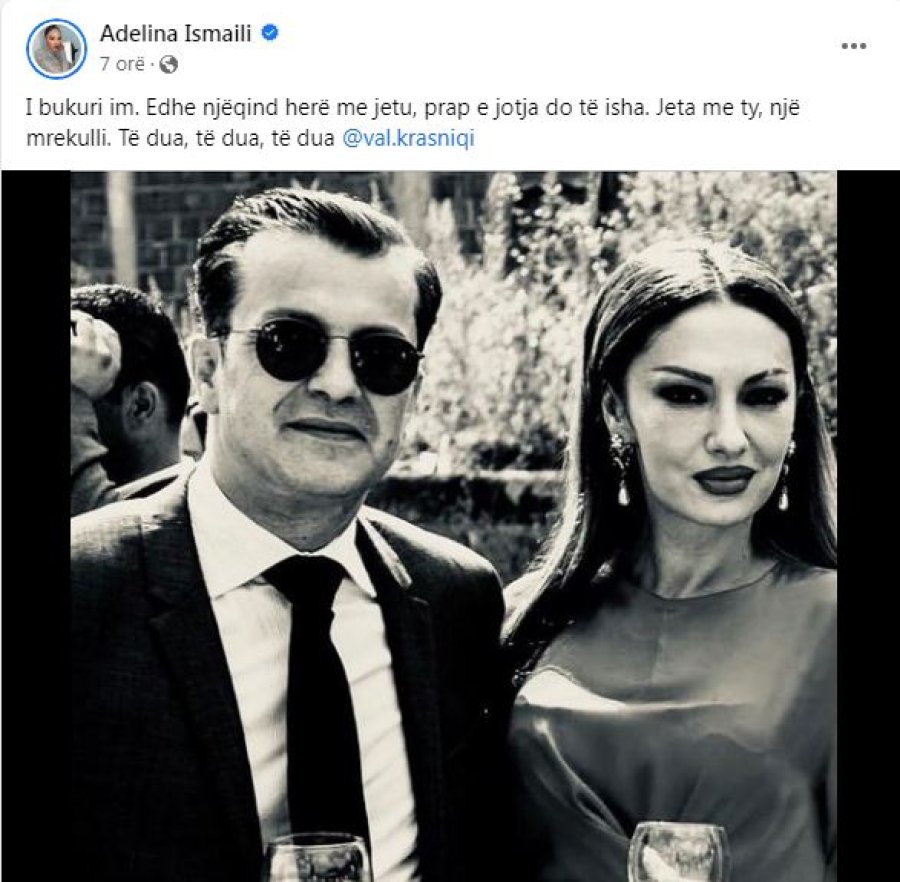Open the three-dot post options menu

pyautogui.click(x=854, y=46)
